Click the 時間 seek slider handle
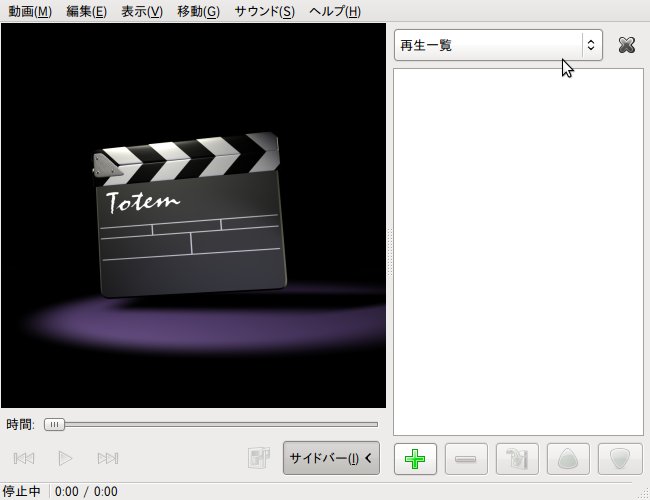 pos(54,425)
